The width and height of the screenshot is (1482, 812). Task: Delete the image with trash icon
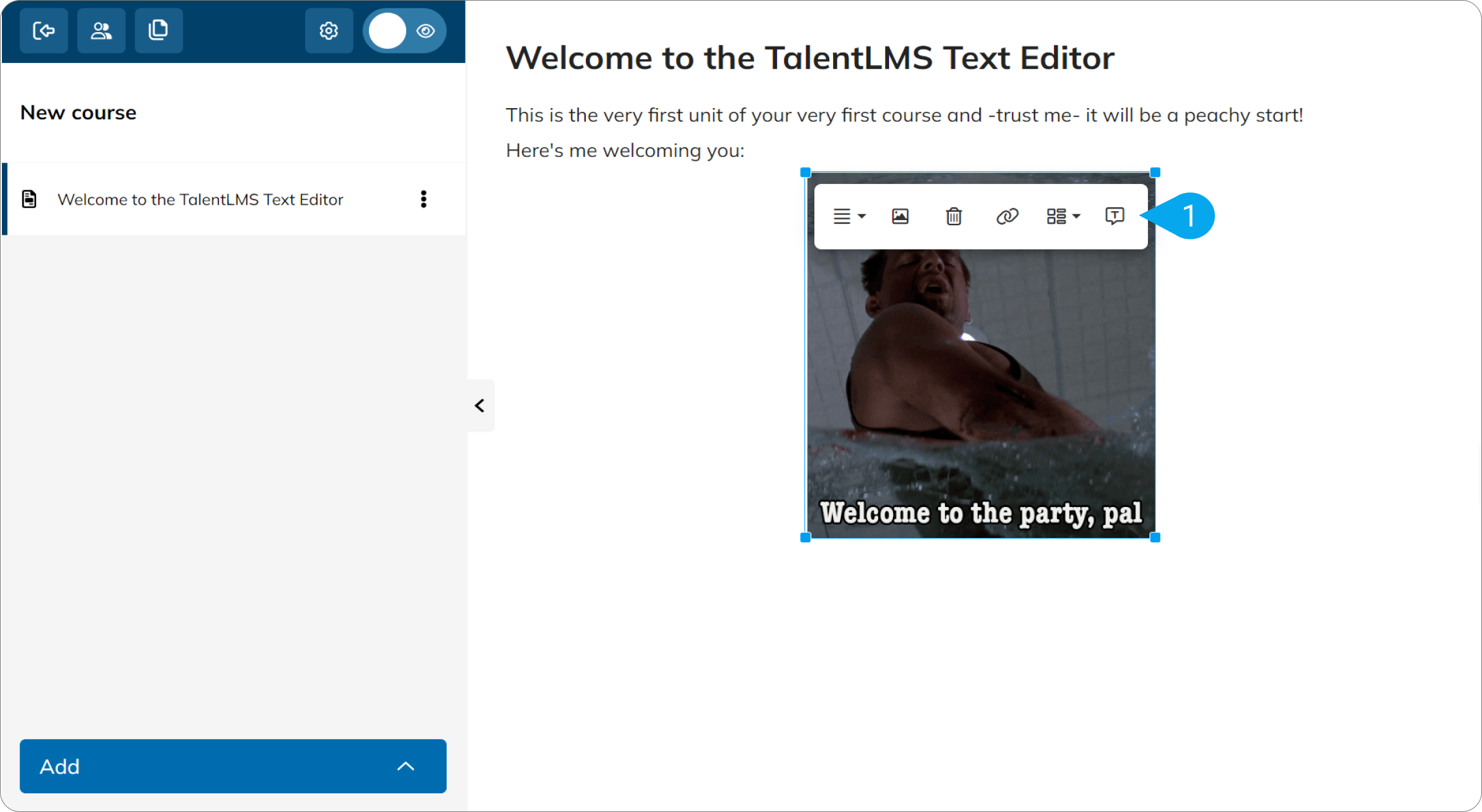953,216
